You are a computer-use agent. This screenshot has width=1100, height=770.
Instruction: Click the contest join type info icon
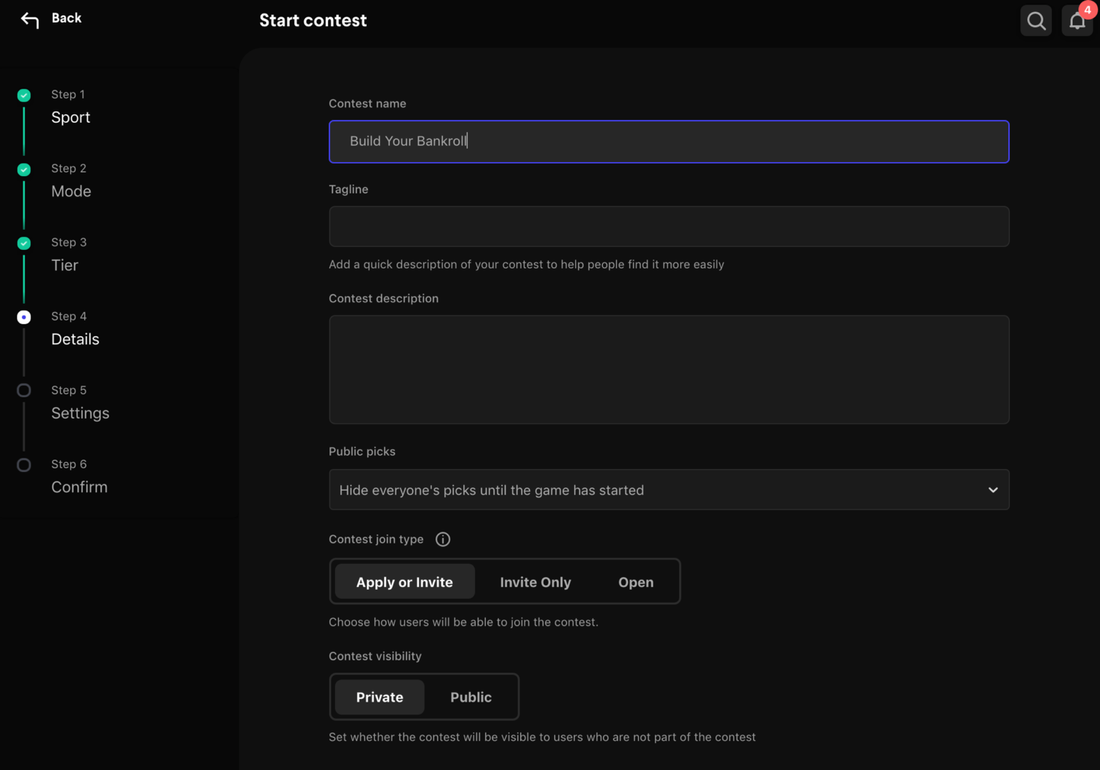(x=443, y=540)
